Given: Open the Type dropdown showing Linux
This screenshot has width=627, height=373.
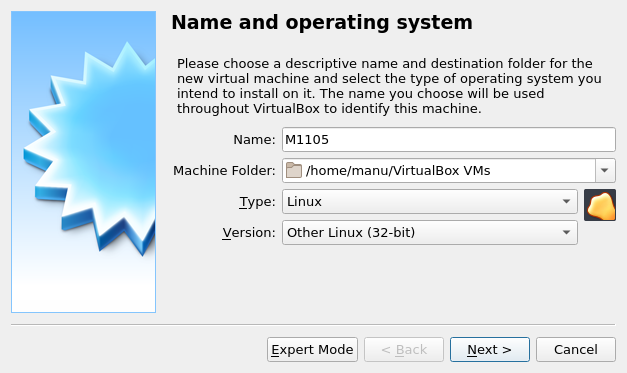Looking at the screenshot, I should (430, 201).
